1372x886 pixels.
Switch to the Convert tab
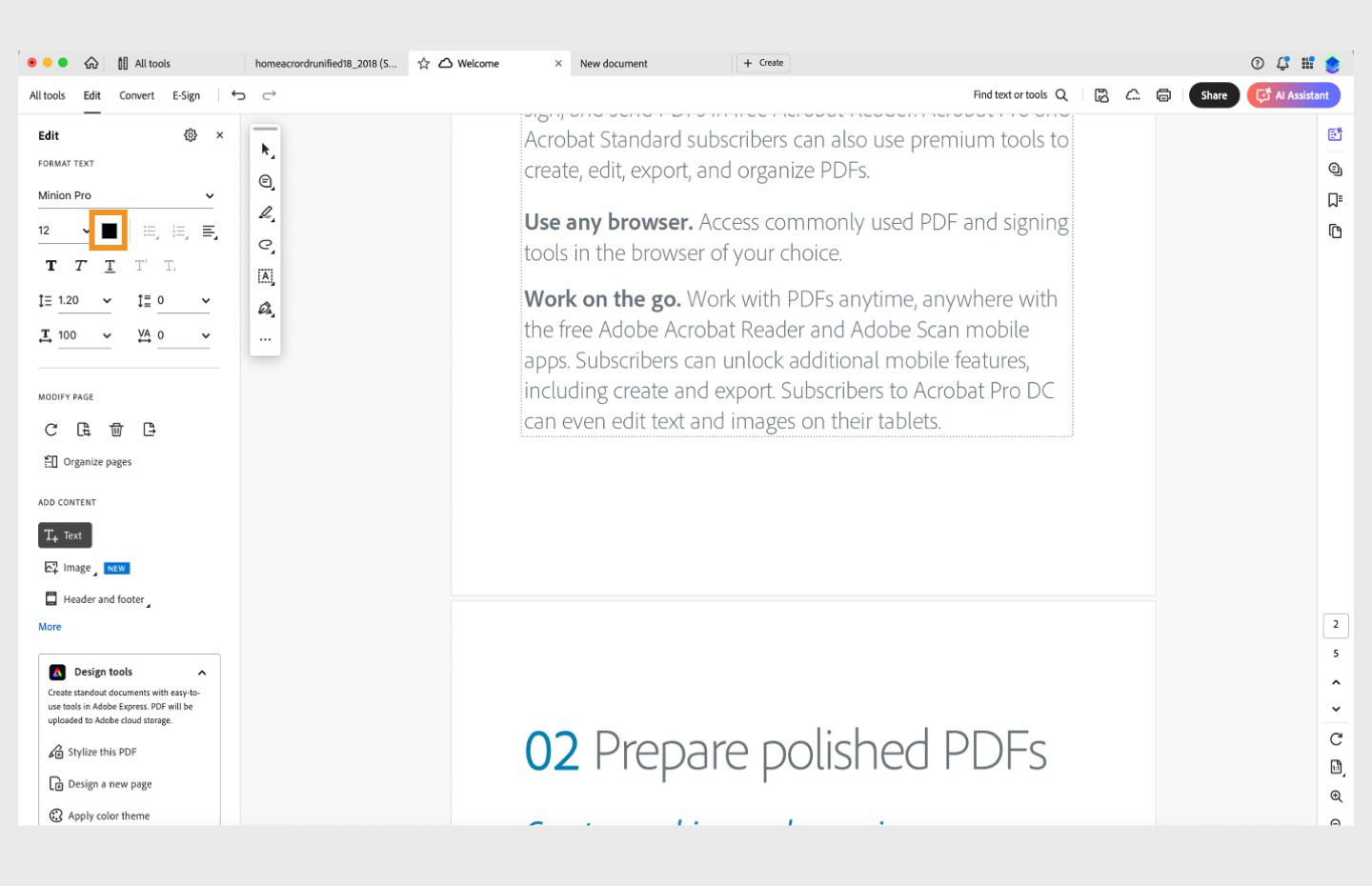(x=136, y=95)
